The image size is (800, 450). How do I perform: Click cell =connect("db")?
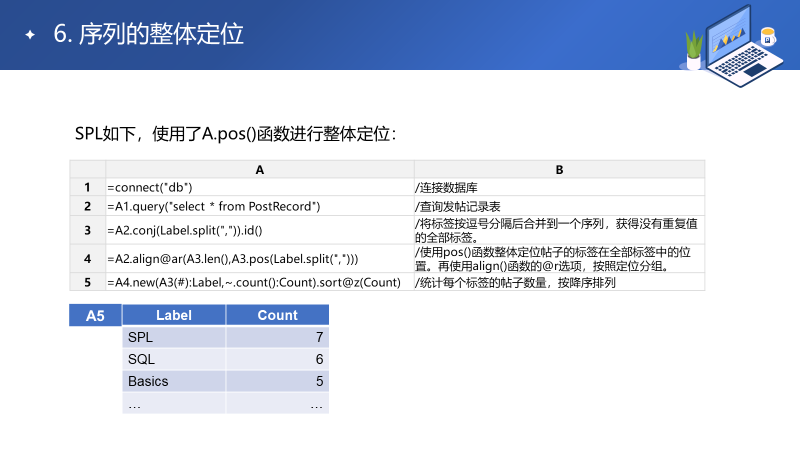260,187
